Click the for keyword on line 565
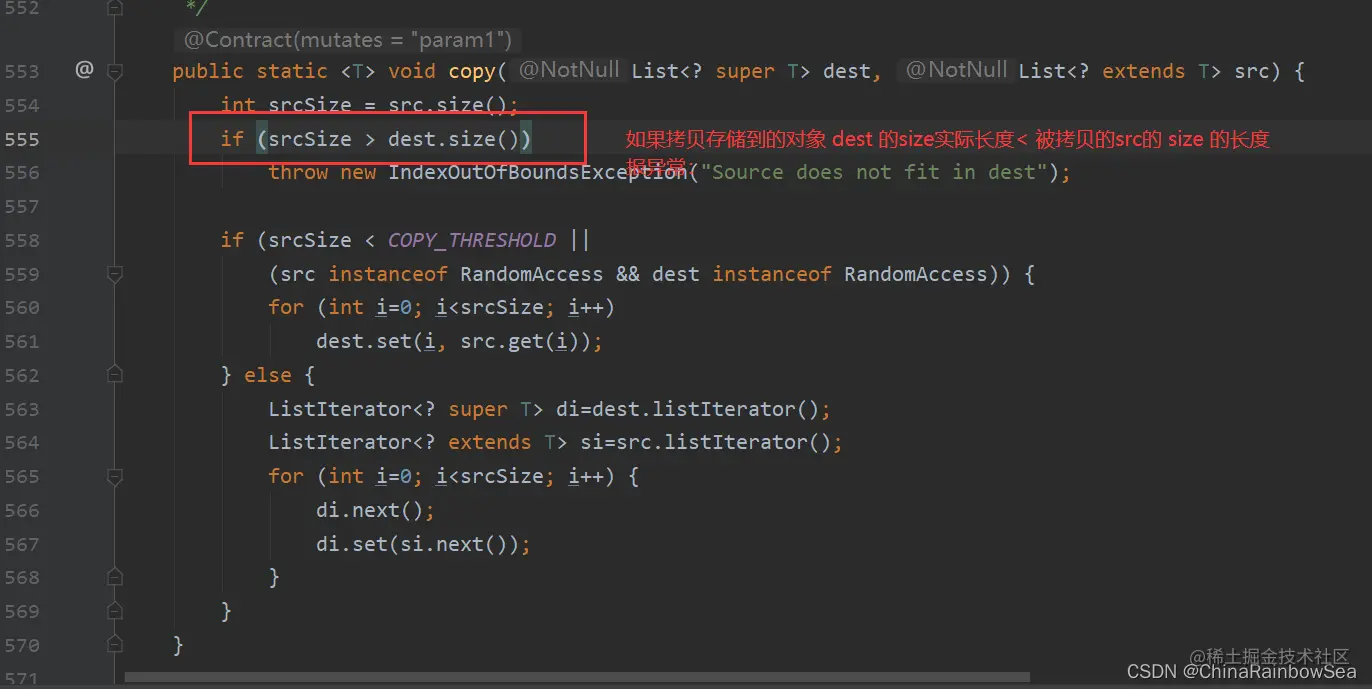The image size is (1372, 689). pos(286,476)
